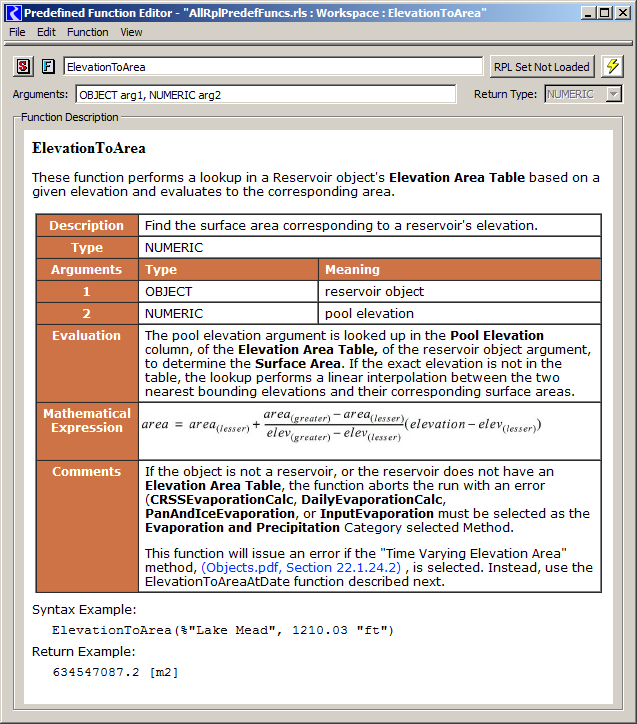637x724 pixels.
Task: Click the Mathematical Expression header cell
Action: tap(87, 431)
